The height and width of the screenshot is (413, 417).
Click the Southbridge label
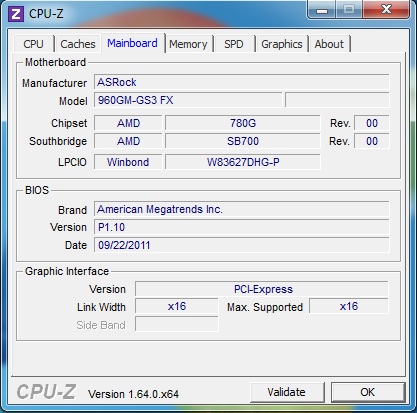pos(58,141)
